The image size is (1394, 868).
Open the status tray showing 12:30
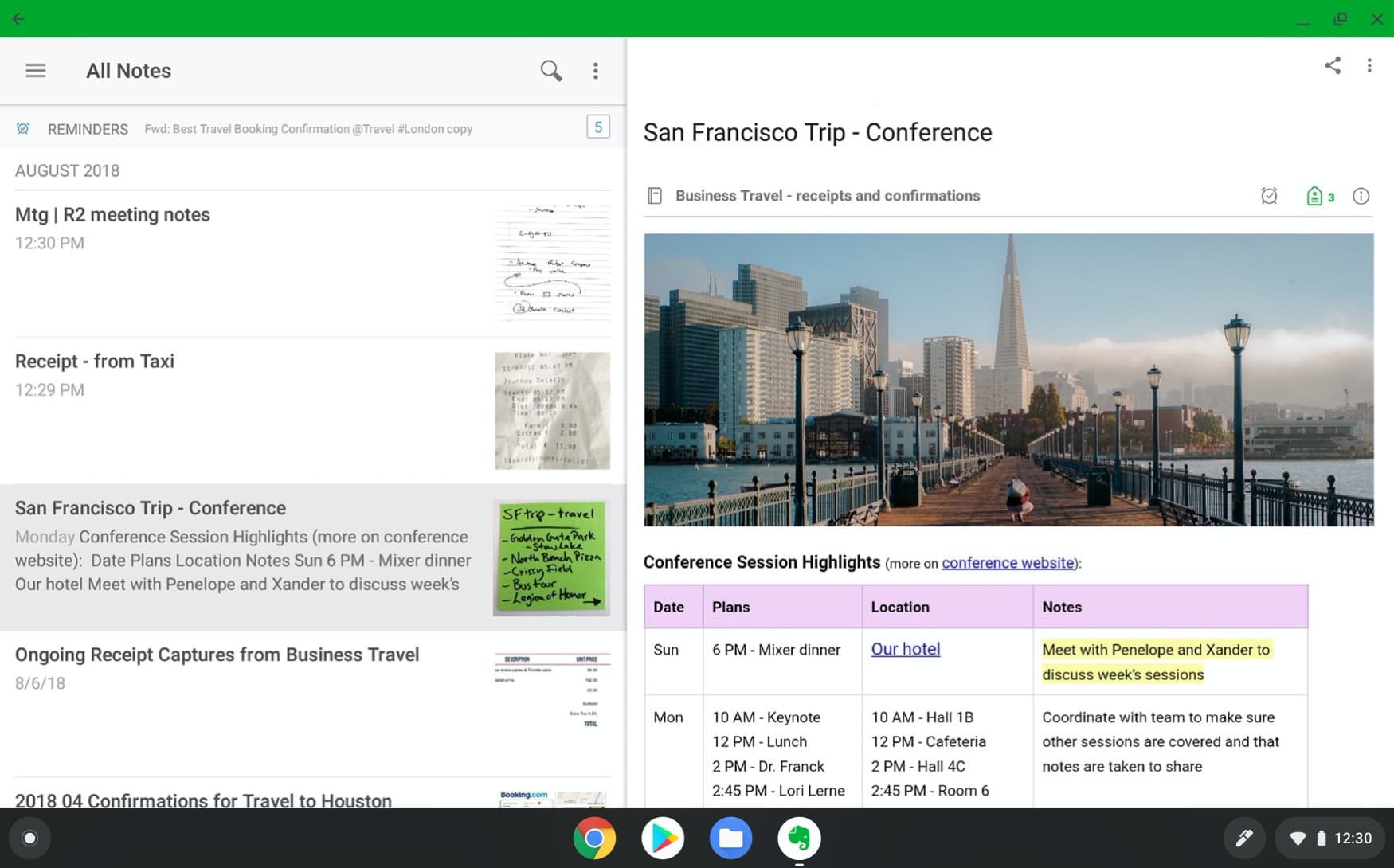(x=1329, y=838)
